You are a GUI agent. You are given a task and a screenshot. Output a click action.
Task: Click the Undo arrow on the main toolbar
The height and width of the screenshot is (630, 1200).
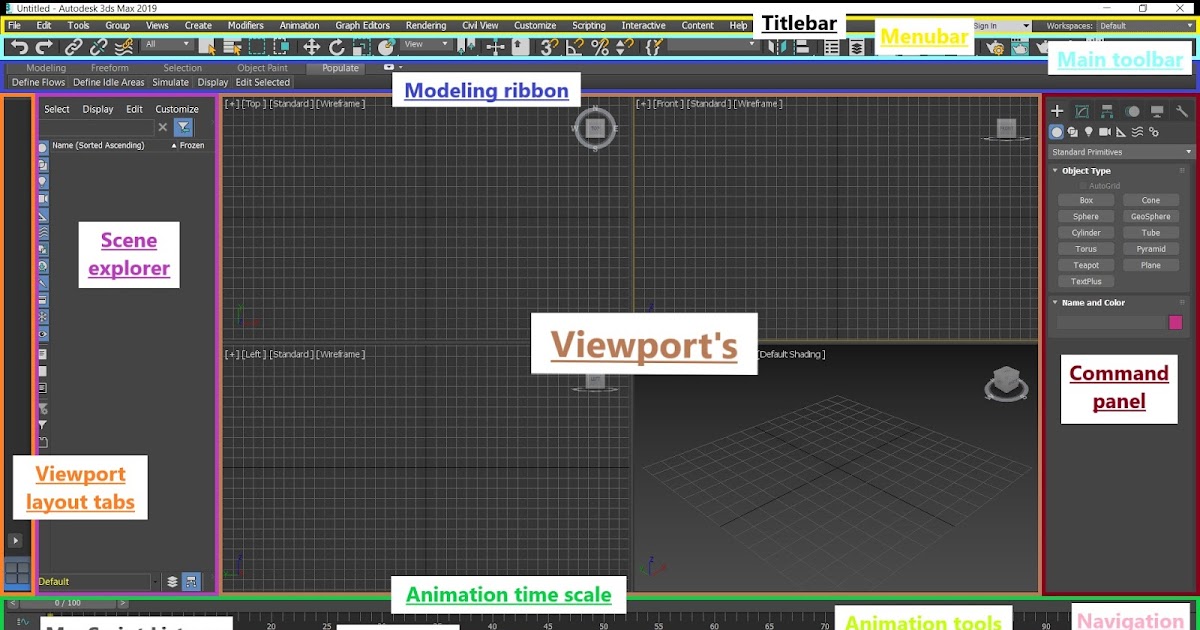[x=20, y=47]
